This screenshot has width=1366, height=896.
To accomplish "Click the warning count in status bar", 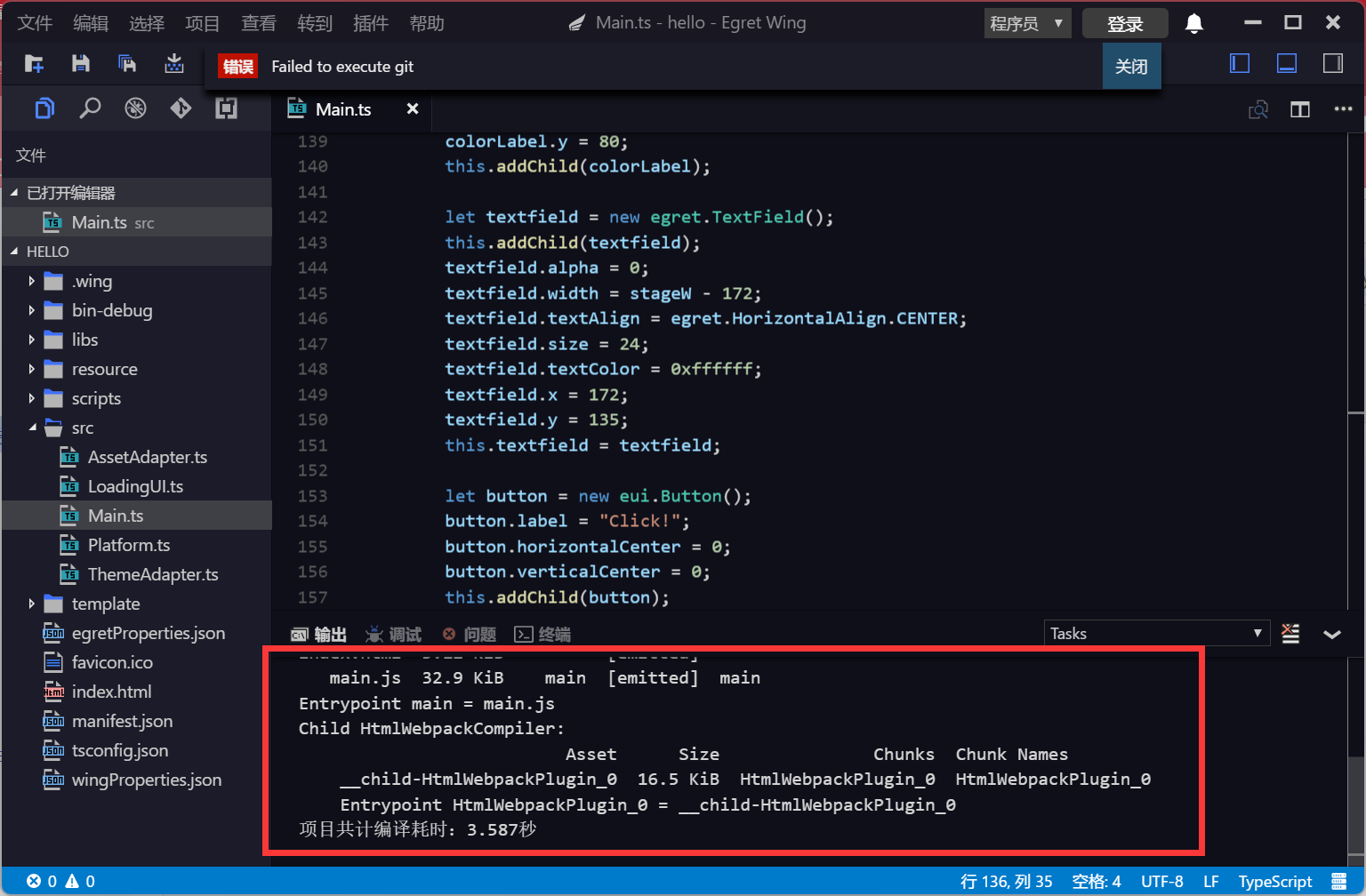I will coord(80,881).
